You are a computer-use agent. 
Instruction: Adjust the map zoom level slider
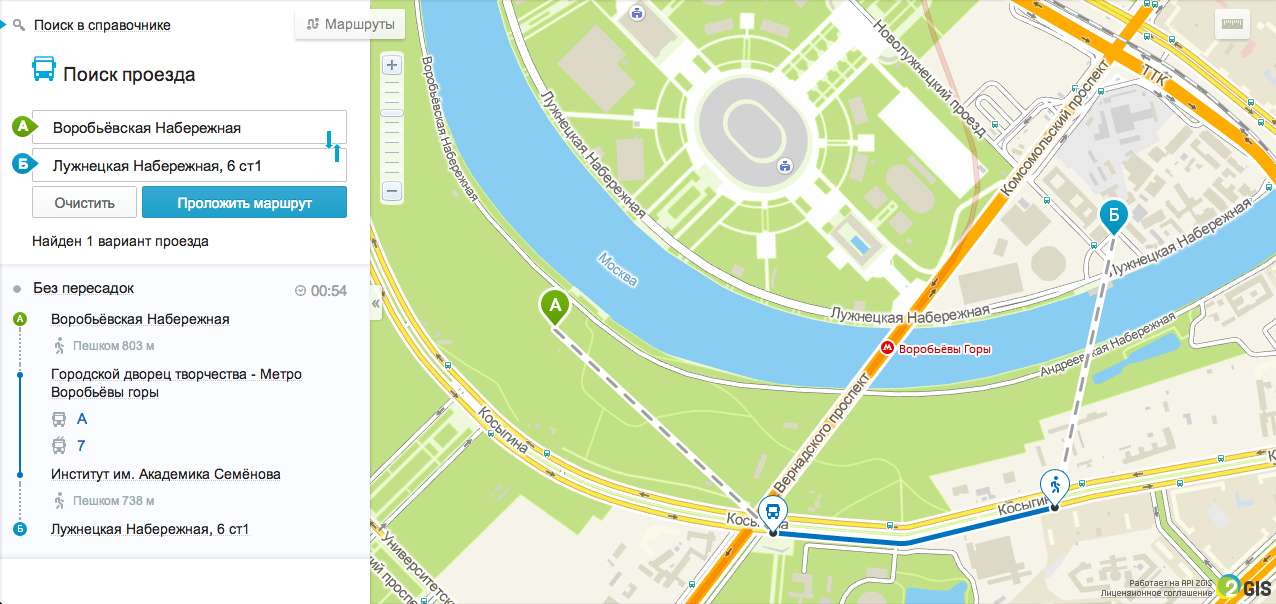pos(392,113)
